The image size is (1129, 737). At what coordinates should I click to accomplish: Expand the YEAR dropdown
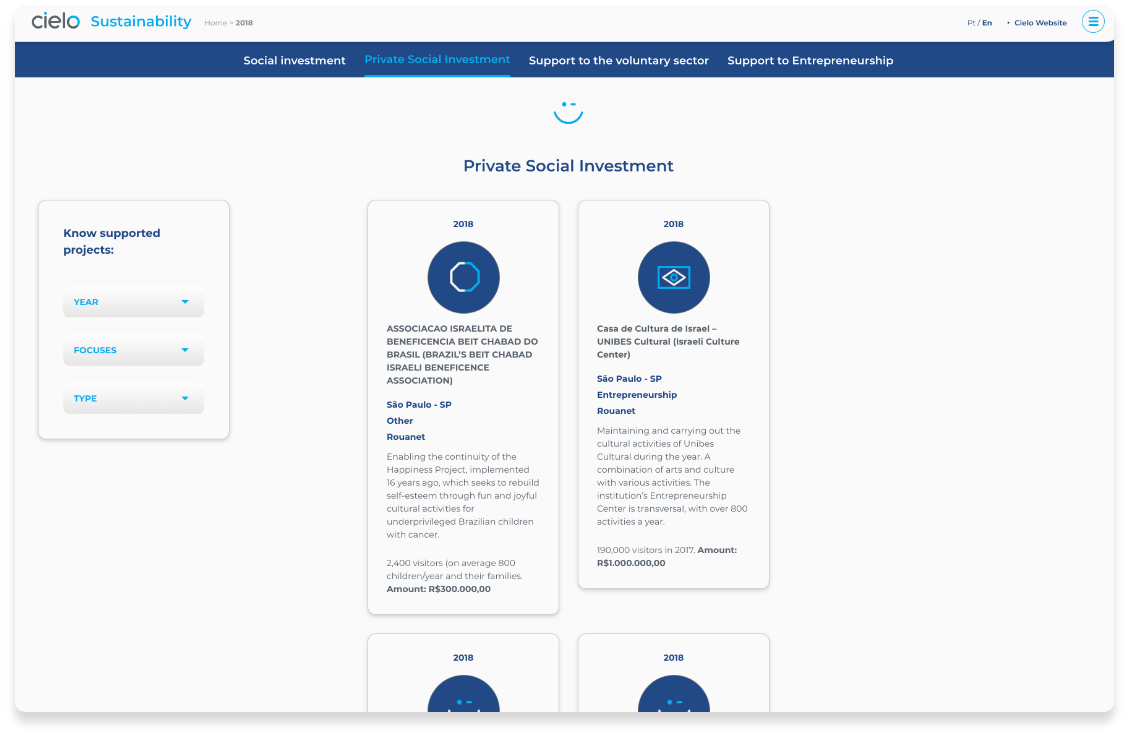[133, 302]
